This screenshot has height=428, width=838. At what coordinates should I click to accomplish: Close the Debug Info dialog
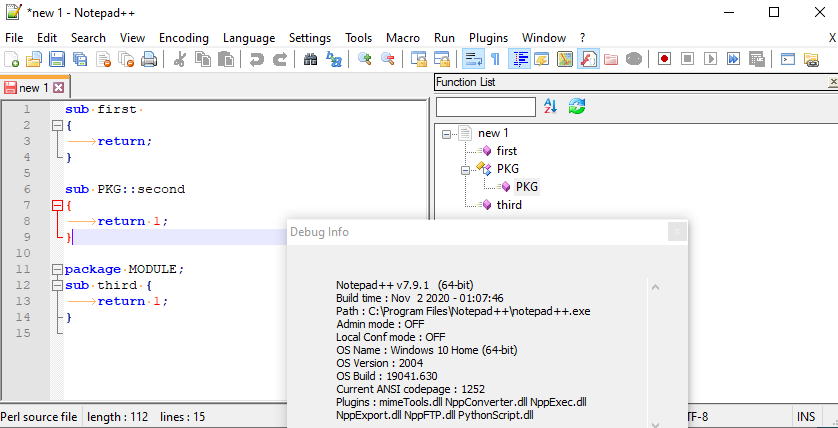[677, 232]
